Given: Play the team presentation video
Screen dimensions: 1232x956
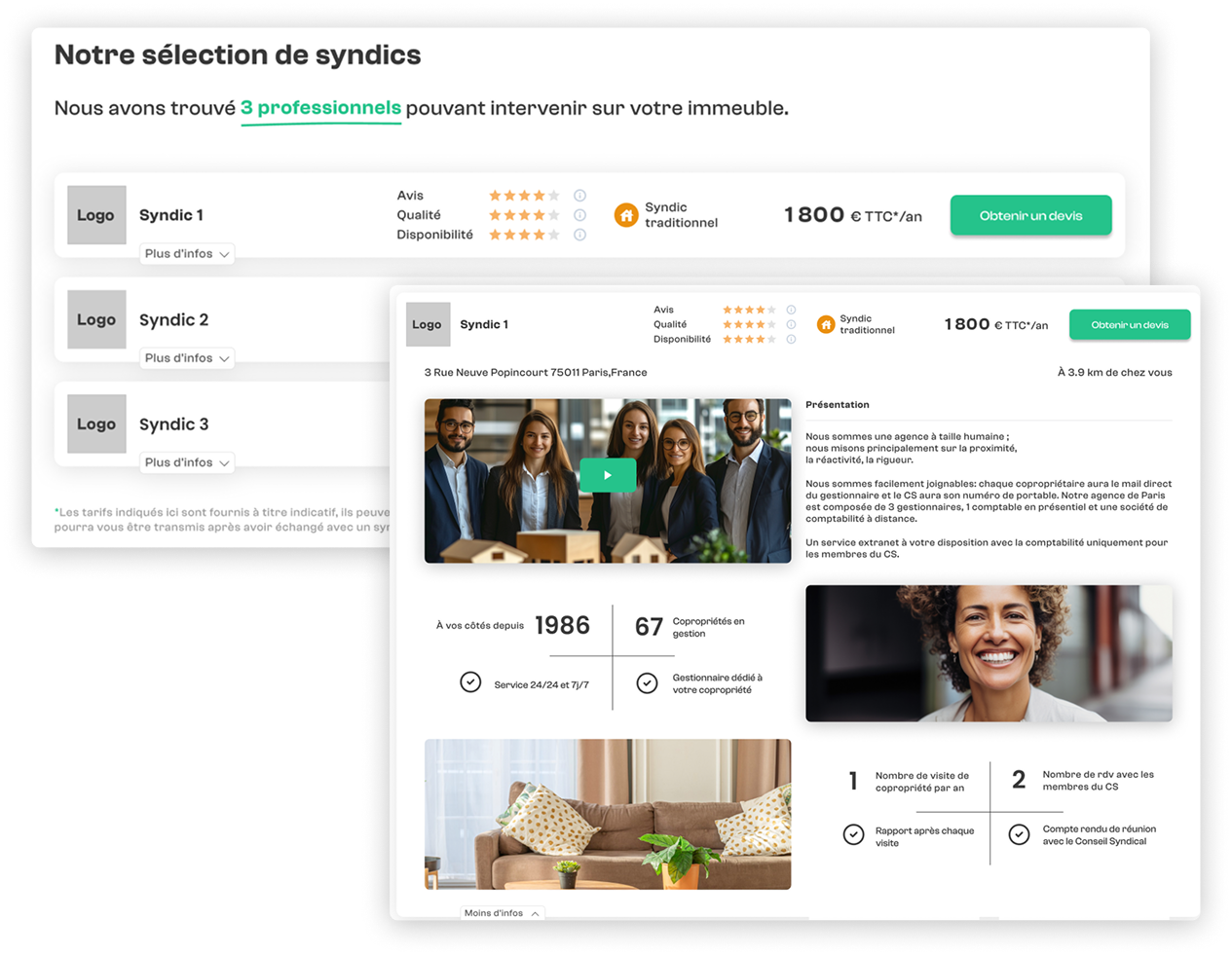Looking at the screenshot, I should click(x=608, y=476).
